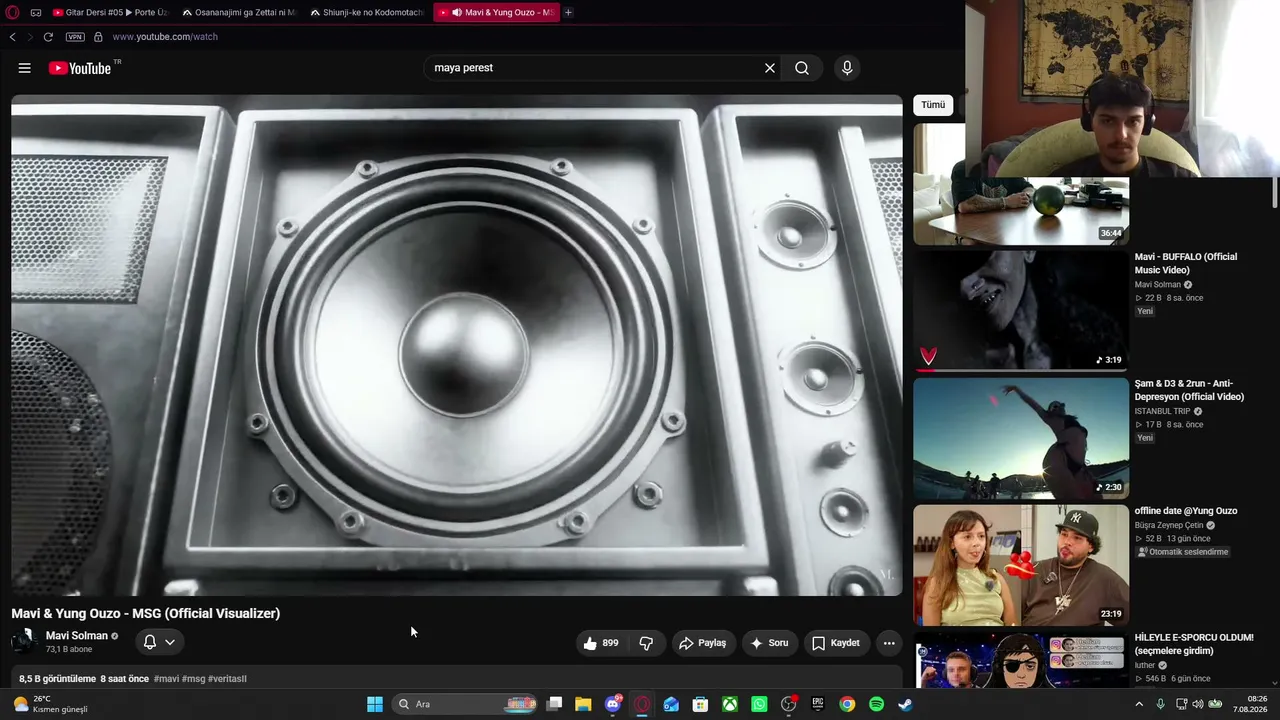This screenshot has height=720, width=1280.
Task: Like the video with thumbs up
Action: click(x=601, y=643)
